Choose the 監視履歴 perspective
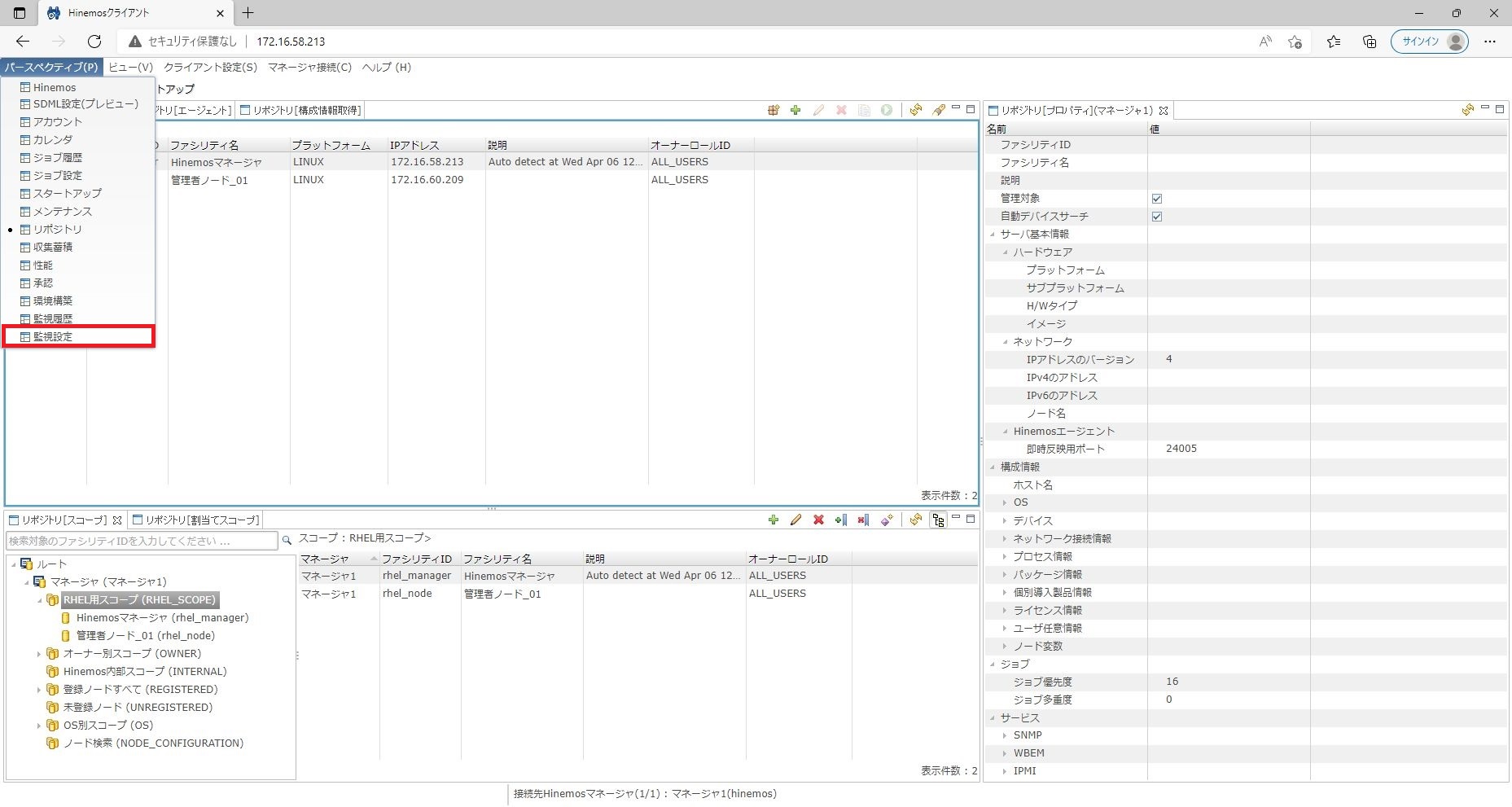 click(x=79, y=318)
